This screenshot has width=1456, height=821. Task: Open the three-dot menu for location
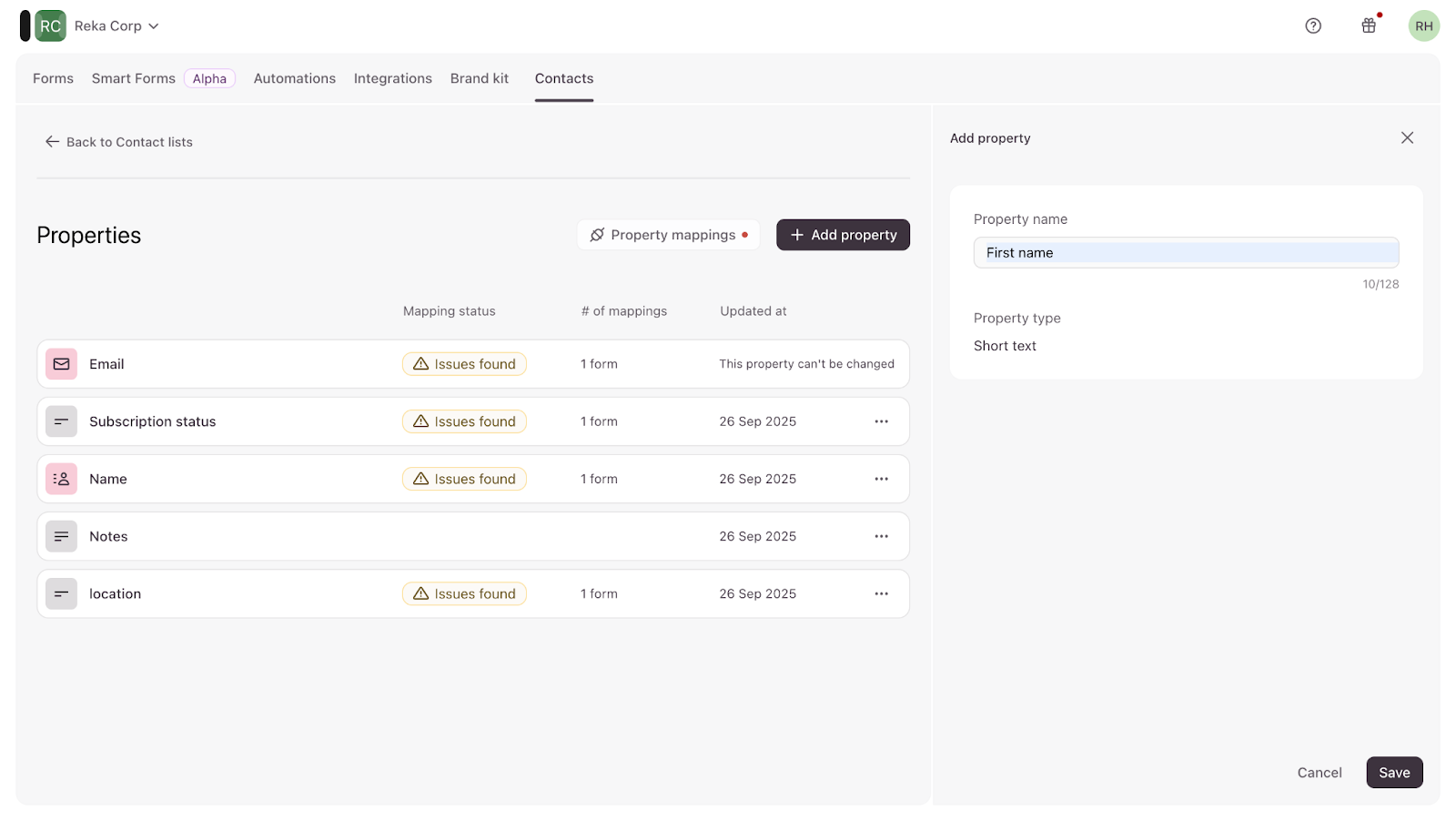tap(881, 593)
